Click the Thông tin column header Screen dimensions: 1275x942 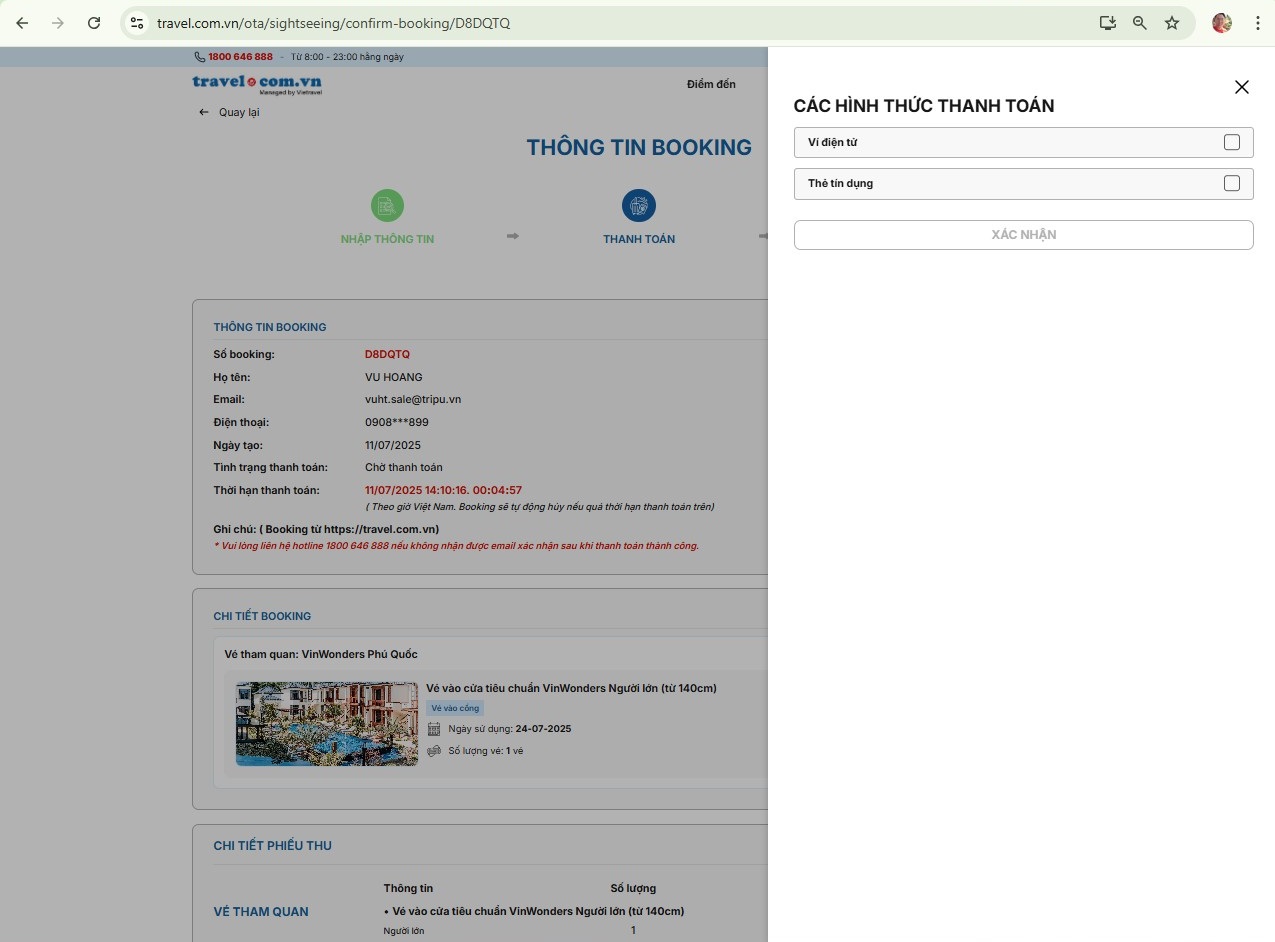[408, 888]
